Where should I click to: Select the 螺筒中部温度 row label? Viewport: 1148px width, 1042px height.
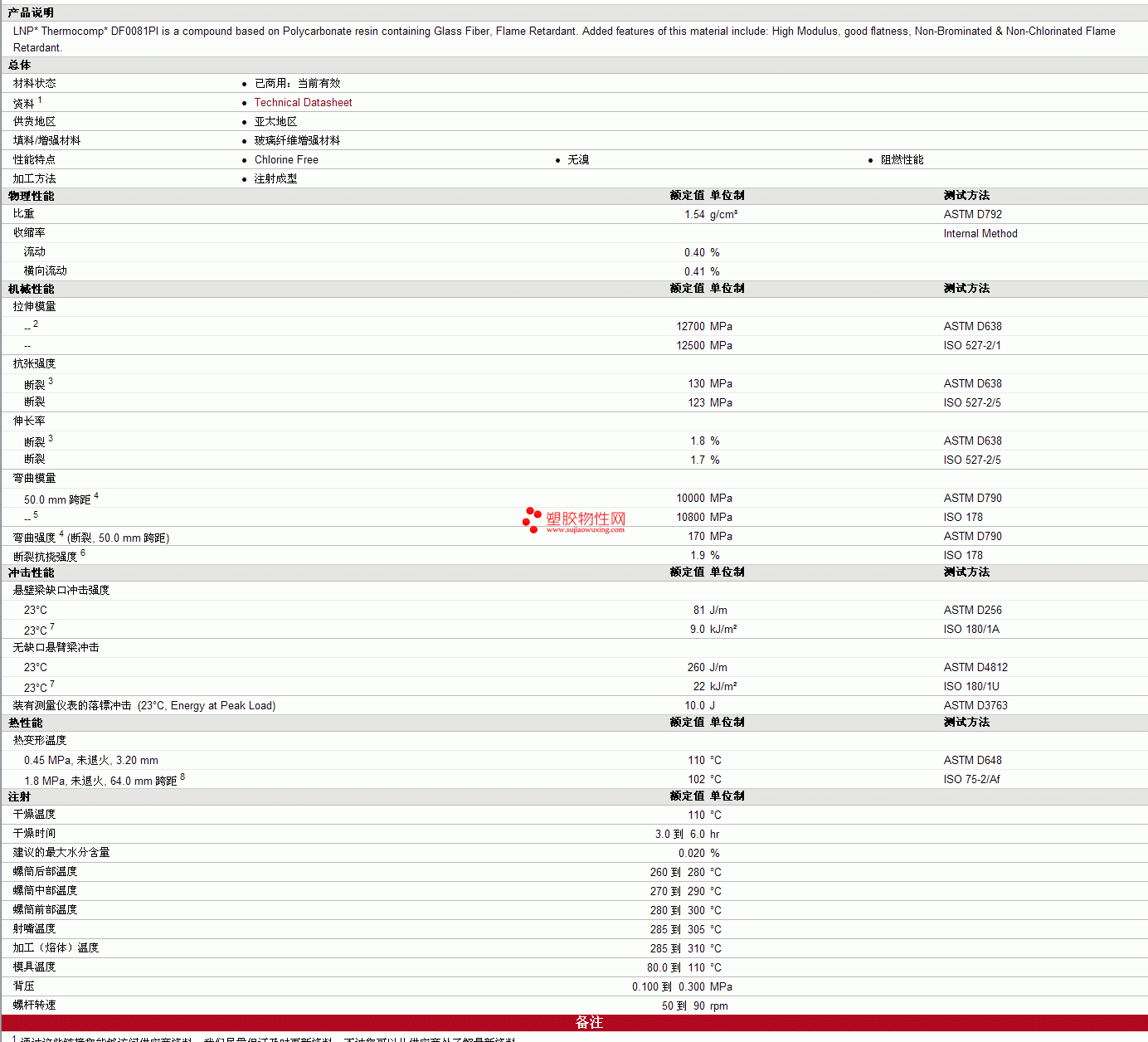point(46,890)
